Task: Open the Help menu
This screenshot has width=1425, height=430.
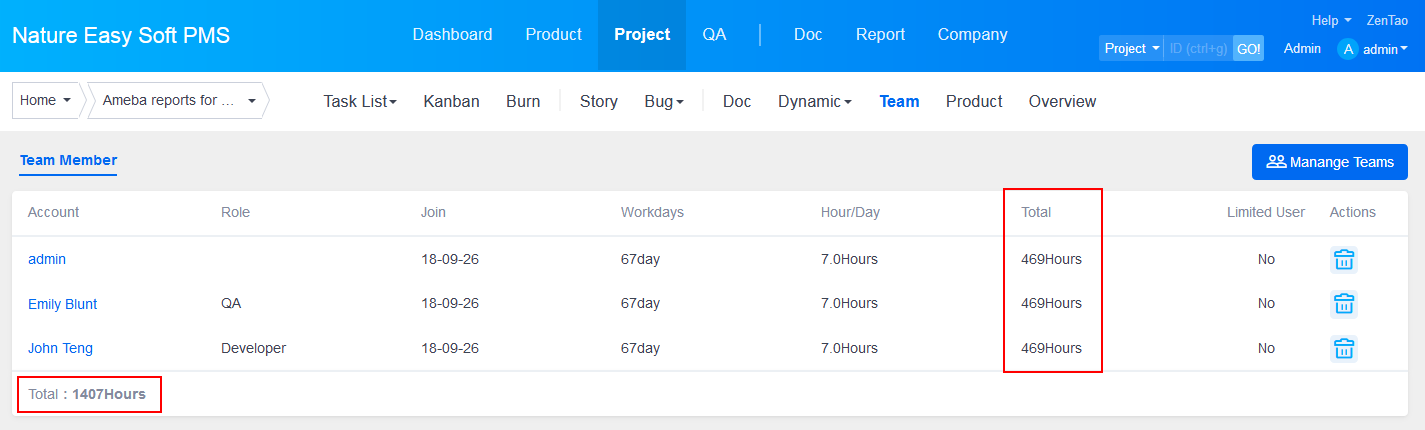Action: (1330, 20)
